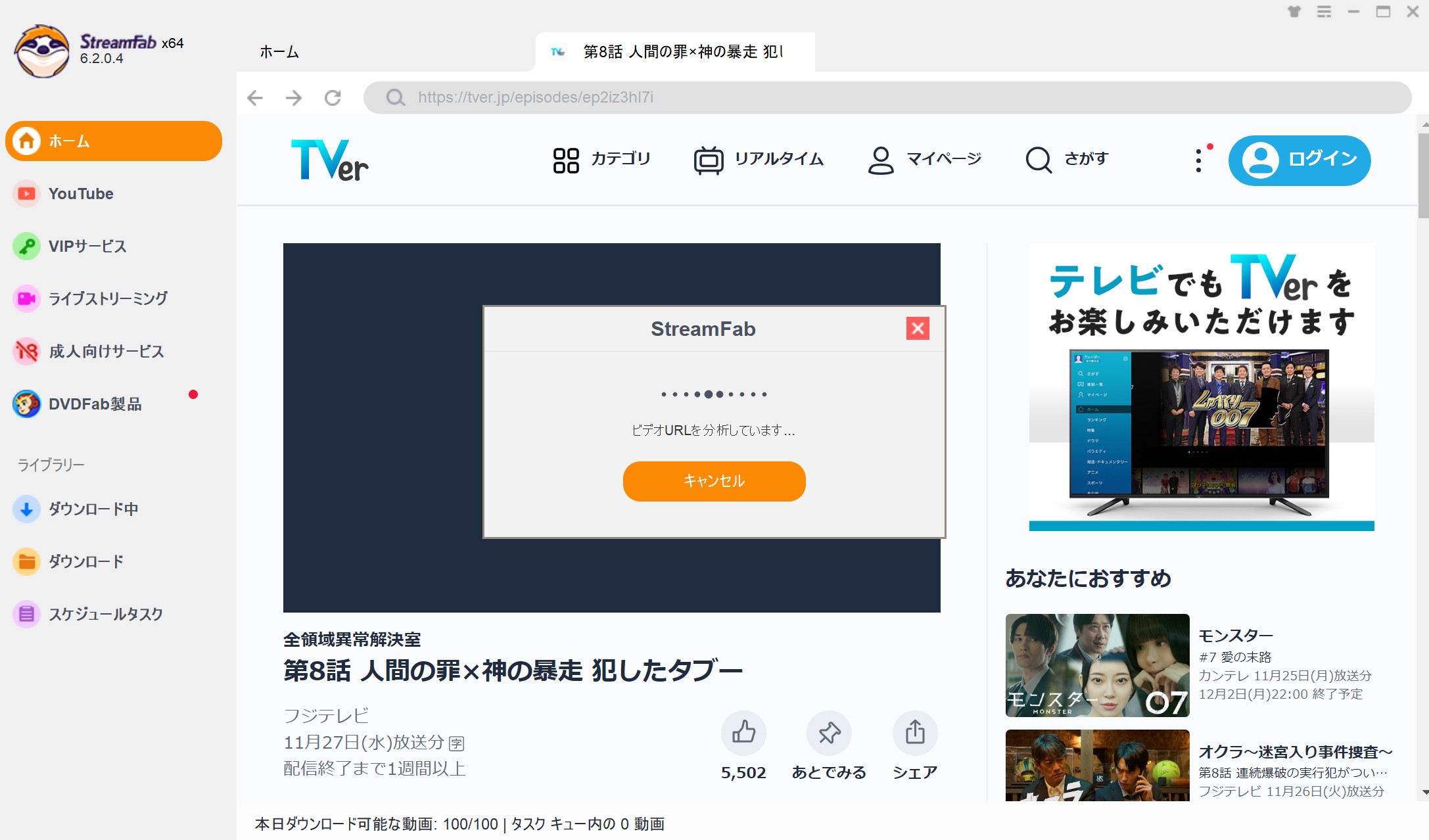Open リアルタイム on TVer header
1429x840 pixels.
click(759, 160)
